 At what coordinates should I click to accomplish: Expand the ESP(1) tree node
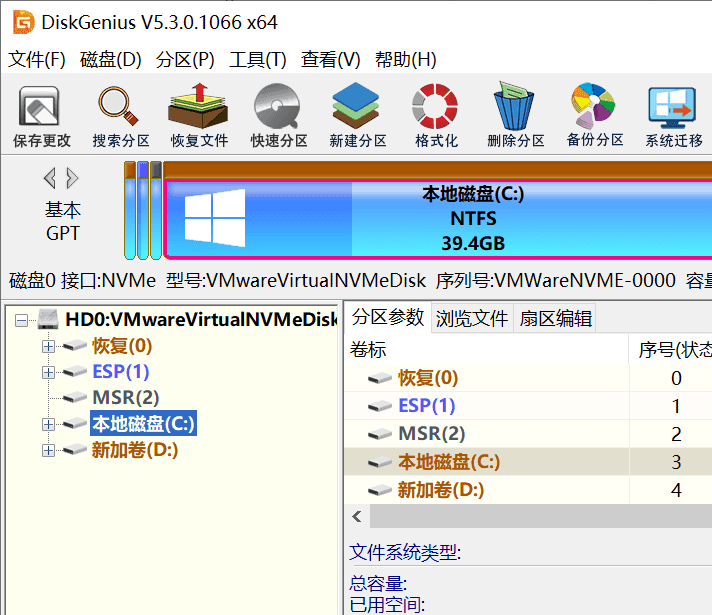point(48,372)
